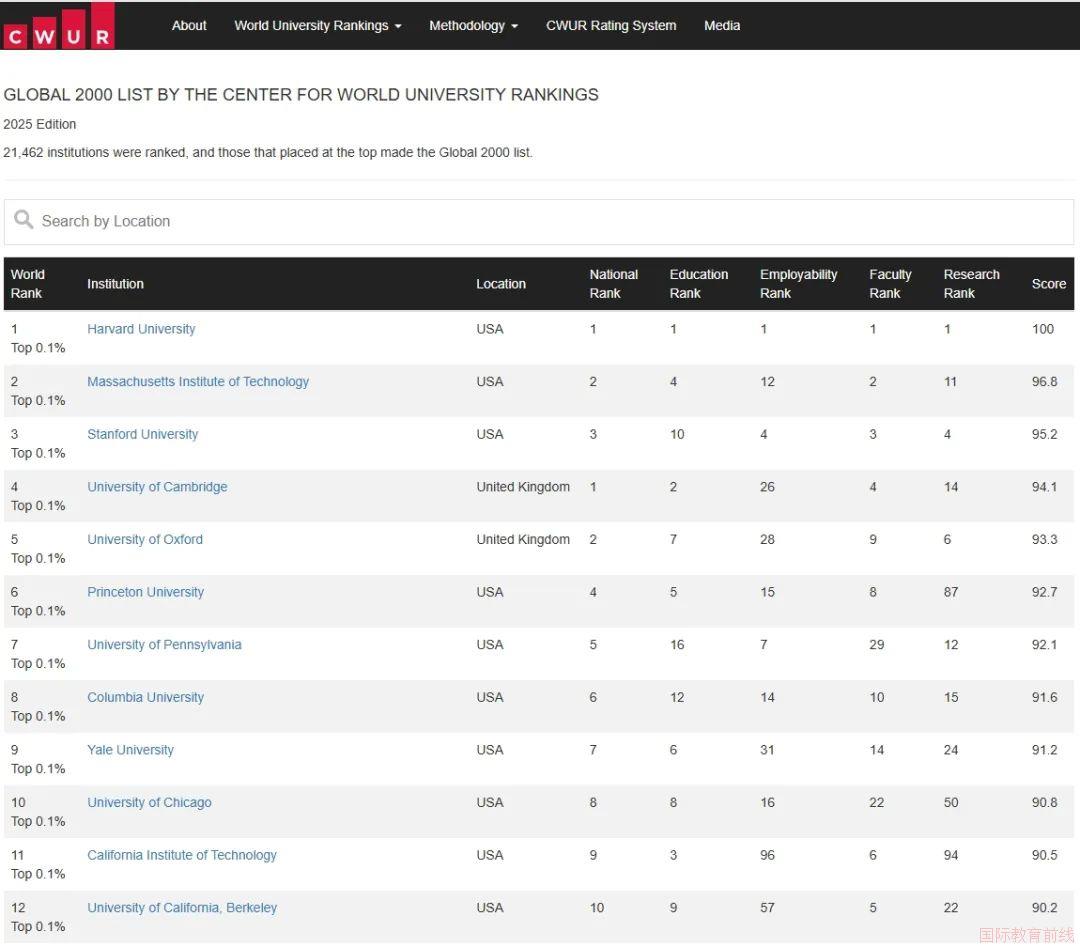Viewport: 1080px width, 947px height.
Task: Click Caltech's employability rank 96
Action: (767, 855)
